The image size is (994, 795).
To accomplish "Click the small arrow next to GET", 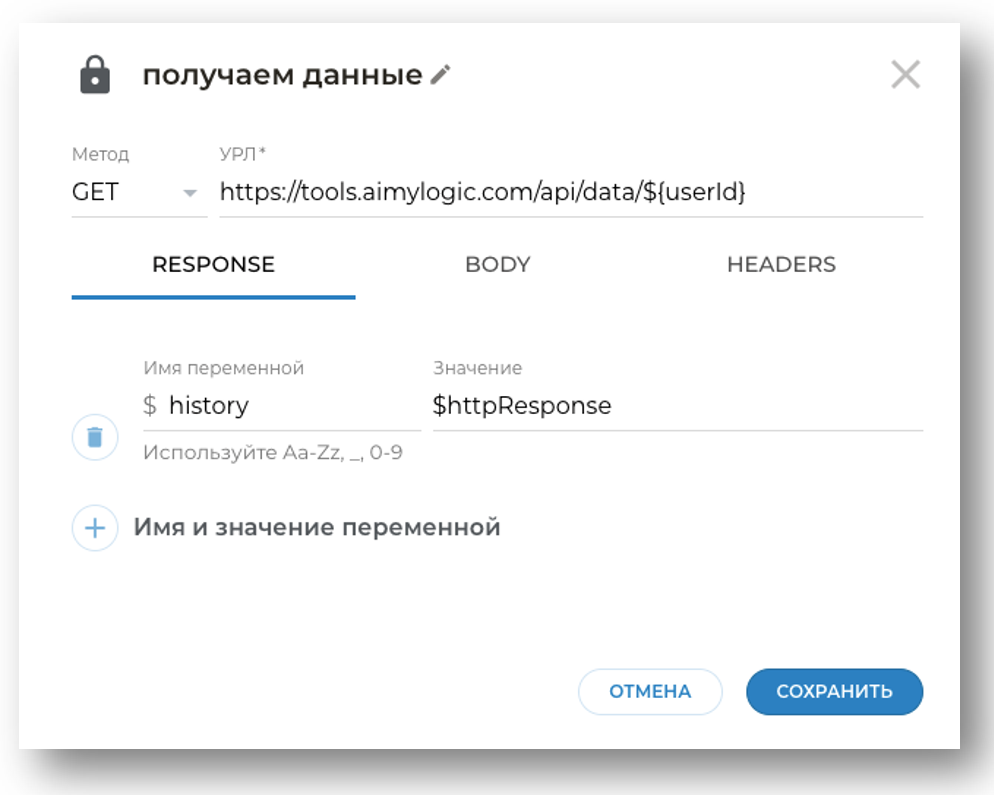I will (190, 193).
